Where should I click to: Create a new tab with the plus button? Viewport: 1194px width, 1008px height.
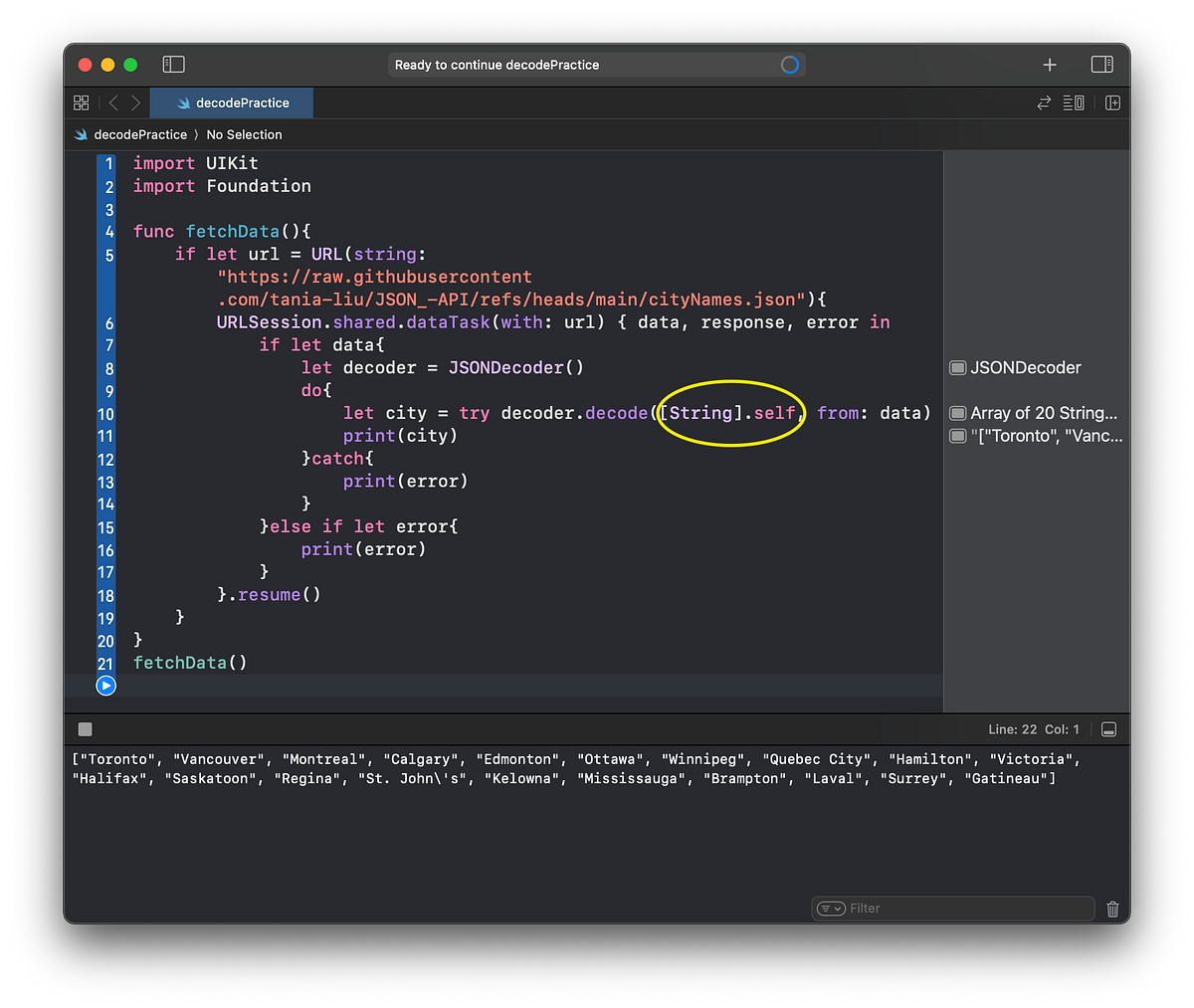[1050, 65]
